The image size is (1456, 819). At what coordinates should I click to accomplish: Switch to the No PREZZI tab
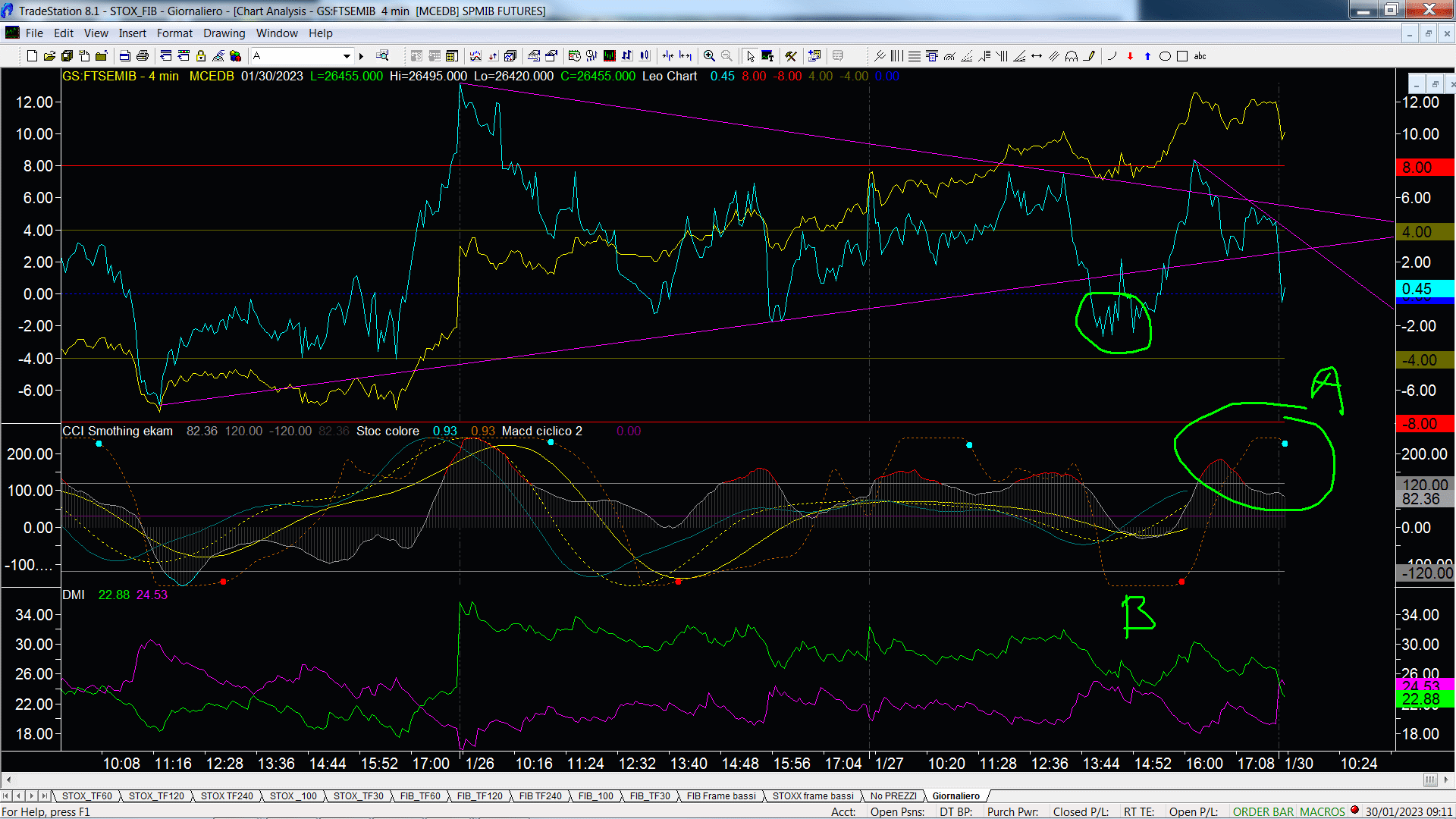(x=893, y=796)
